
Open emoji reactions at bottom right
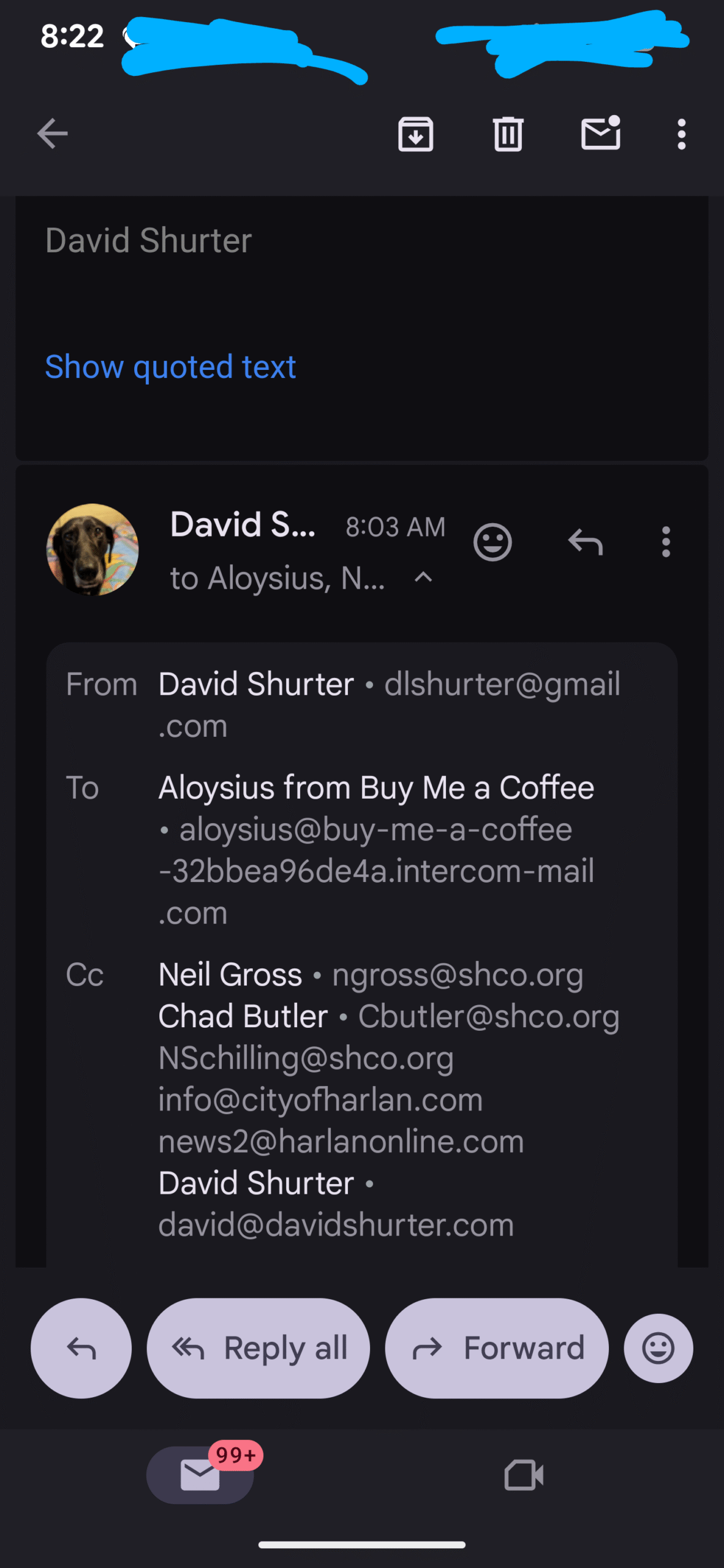tap(658, 1348)
